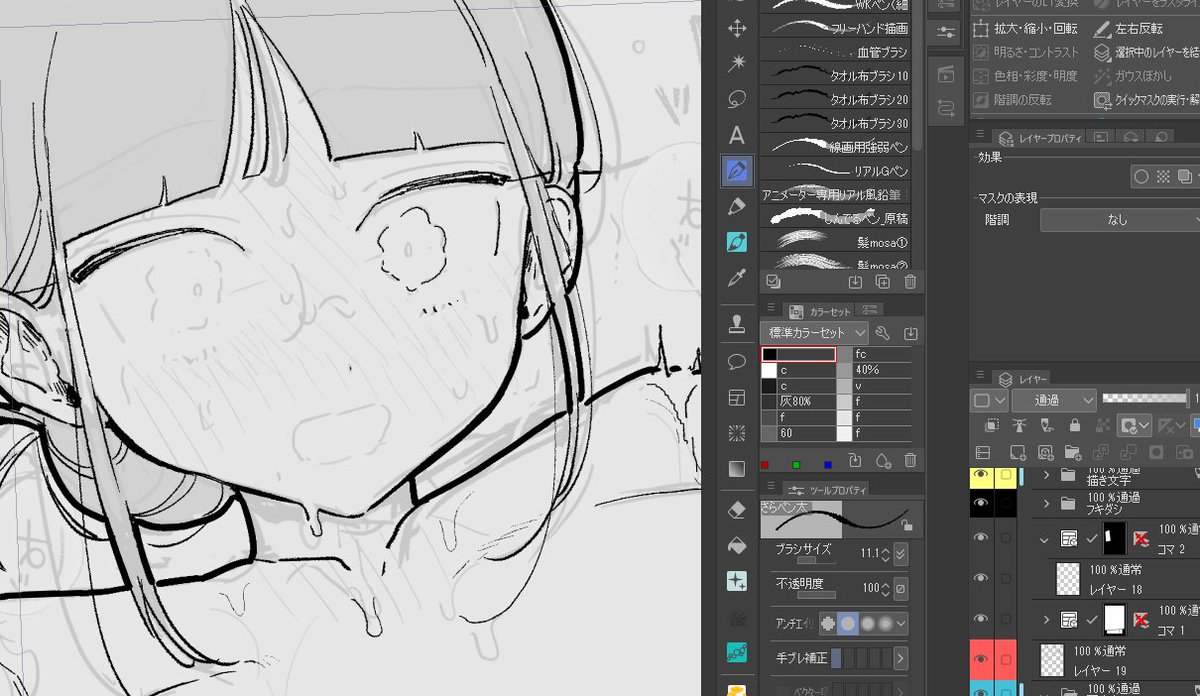Select the Frame border tool
This screenshot has height=696, width=1200.
coord(737,397)
